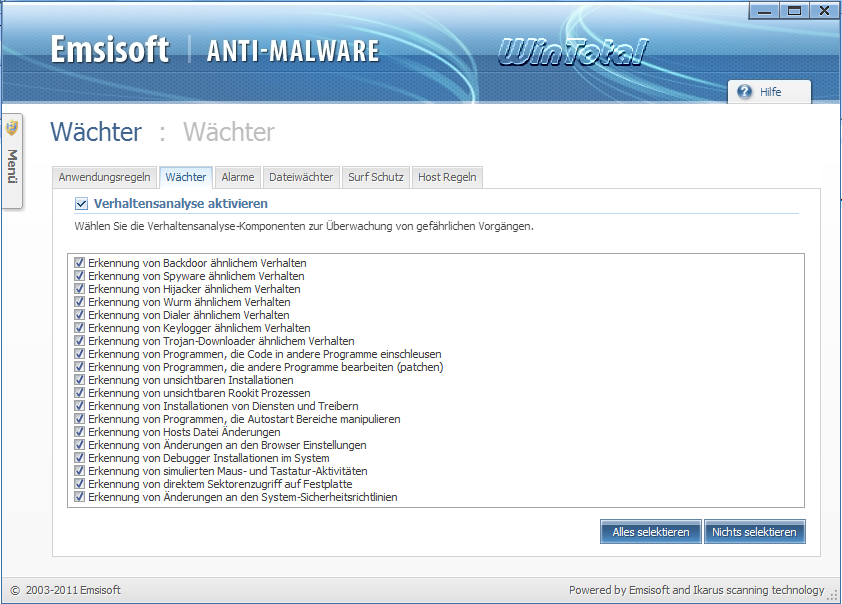Toggle the Verhaltensanalyse aktivieren checkbox
Image resolution: width=842 pixels, height=604 pixels.
82,204
